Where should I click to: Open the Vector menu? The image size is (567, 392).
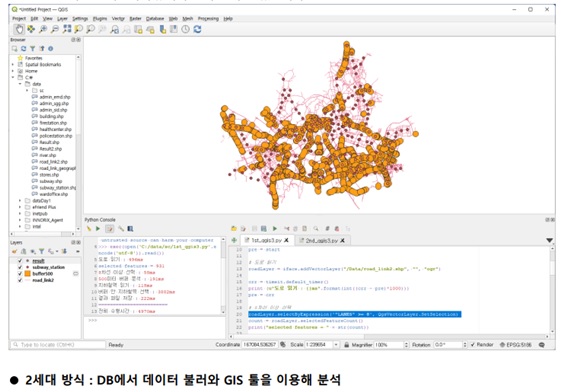coord(118,18)
